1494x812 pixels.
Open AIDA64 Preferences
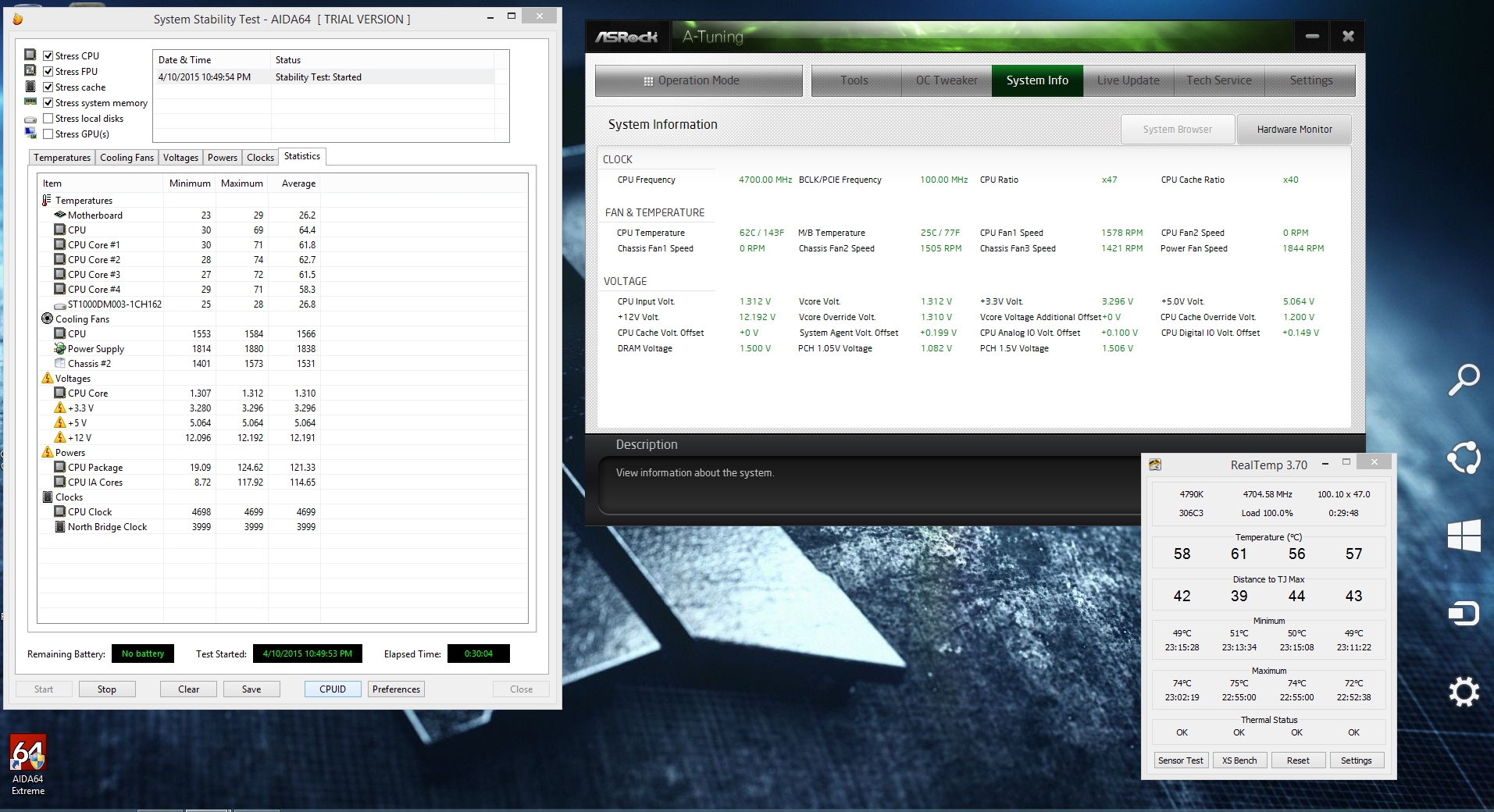397,689
